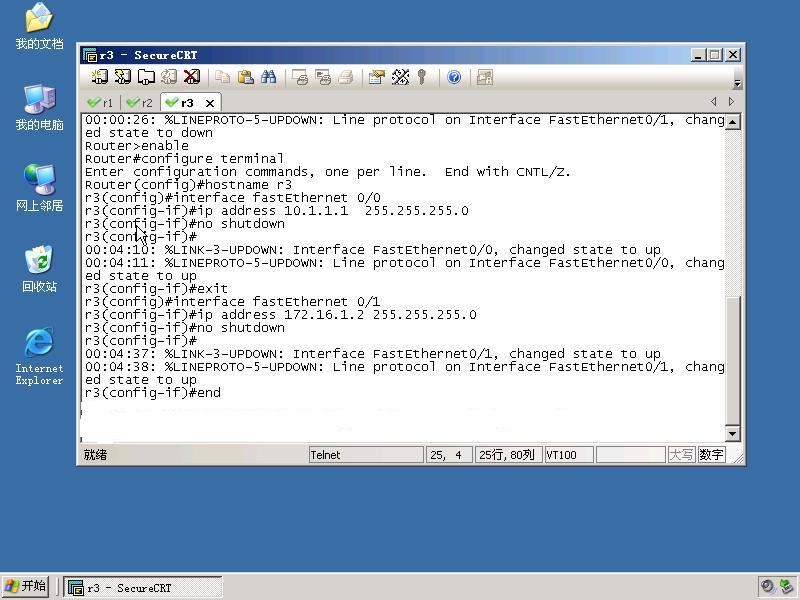Minimize the SecureCRT window
The height and width of the screenshot is (600, 800).
(698, 55)
